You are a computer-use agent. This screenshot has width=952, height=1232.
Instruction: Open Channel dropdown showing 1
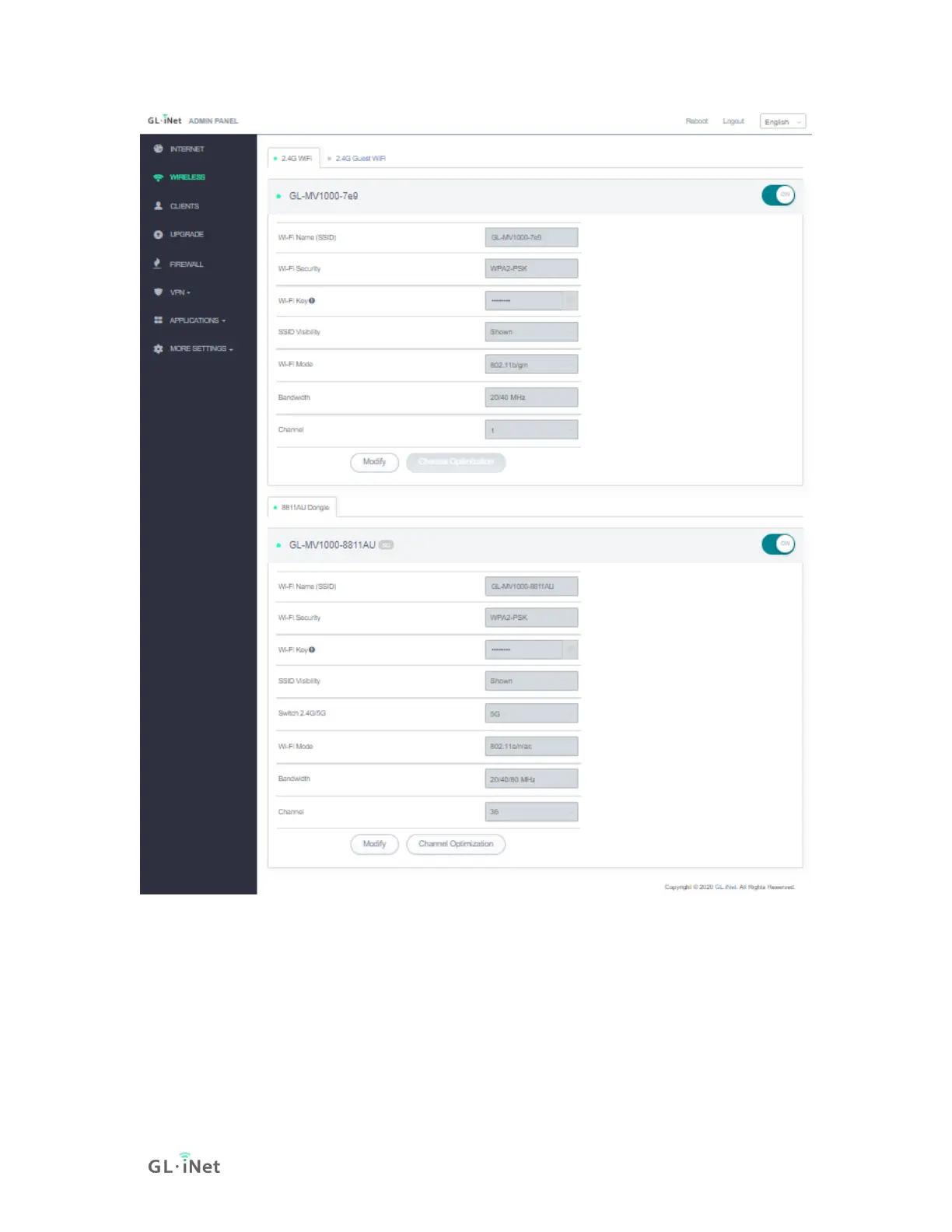click(x=531, y=429)
